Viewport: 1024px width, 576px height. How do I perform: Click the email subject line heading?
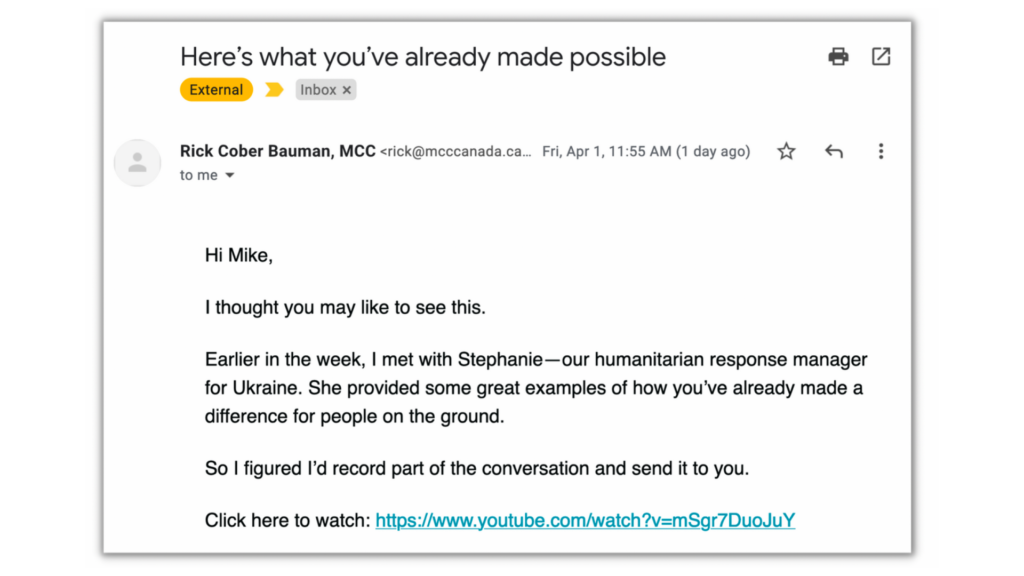click(422, 57)
